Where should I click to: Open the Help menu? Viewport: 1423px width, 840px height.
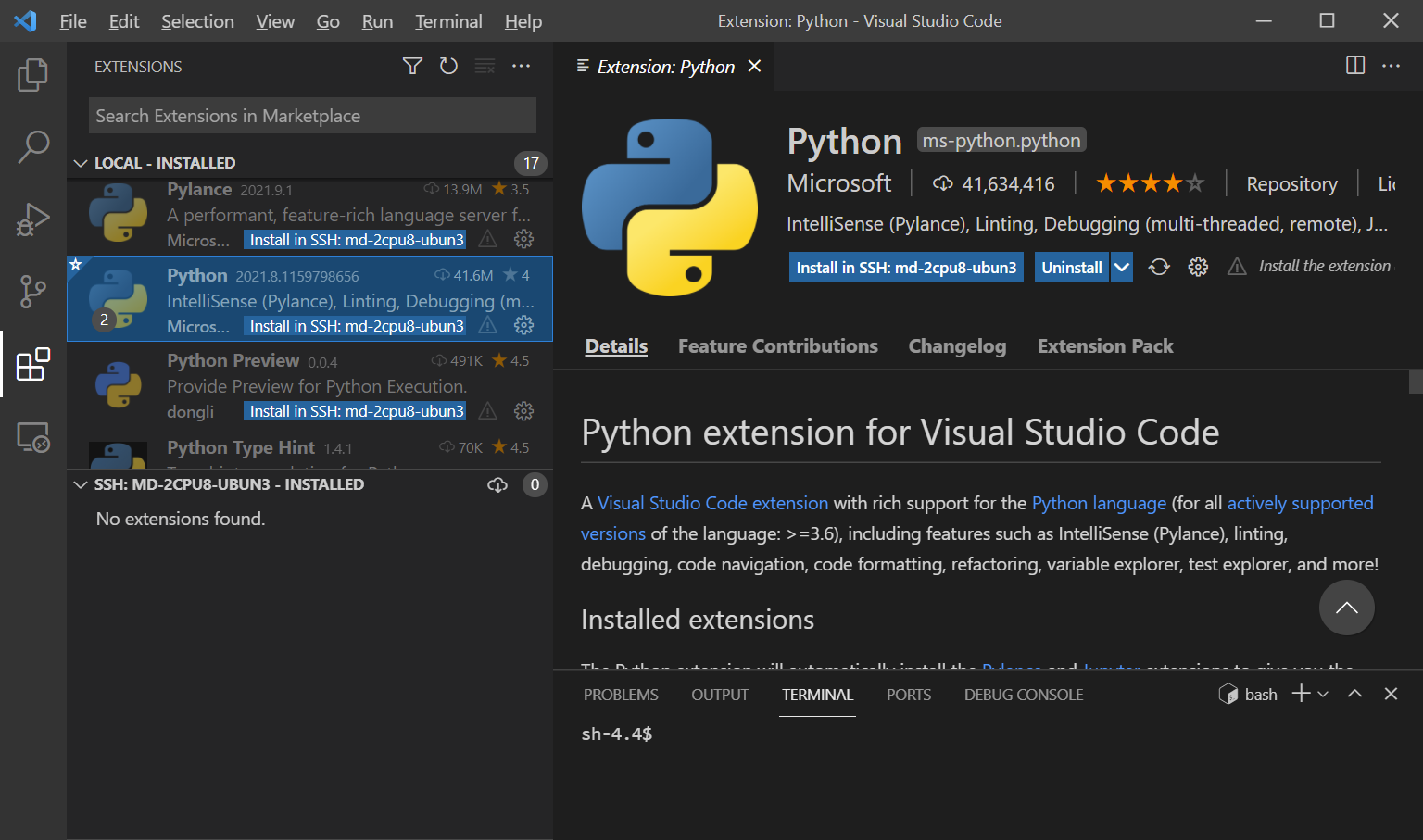[523, 21]
